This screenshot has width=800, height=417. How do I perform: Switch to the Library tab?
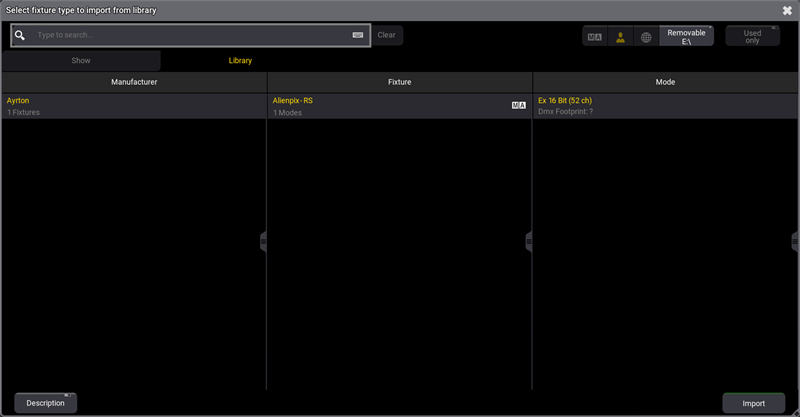click(x=240, y=60)
